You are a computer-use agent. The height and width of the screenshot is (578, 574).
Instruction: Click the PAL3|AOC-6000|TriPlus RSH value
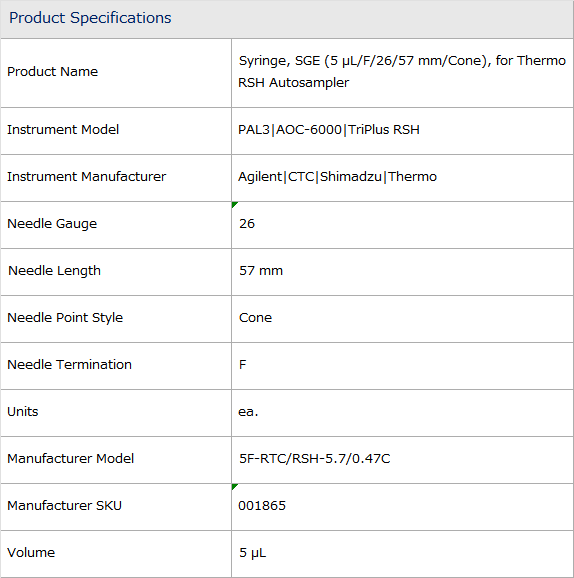click(x=329, y=130)
